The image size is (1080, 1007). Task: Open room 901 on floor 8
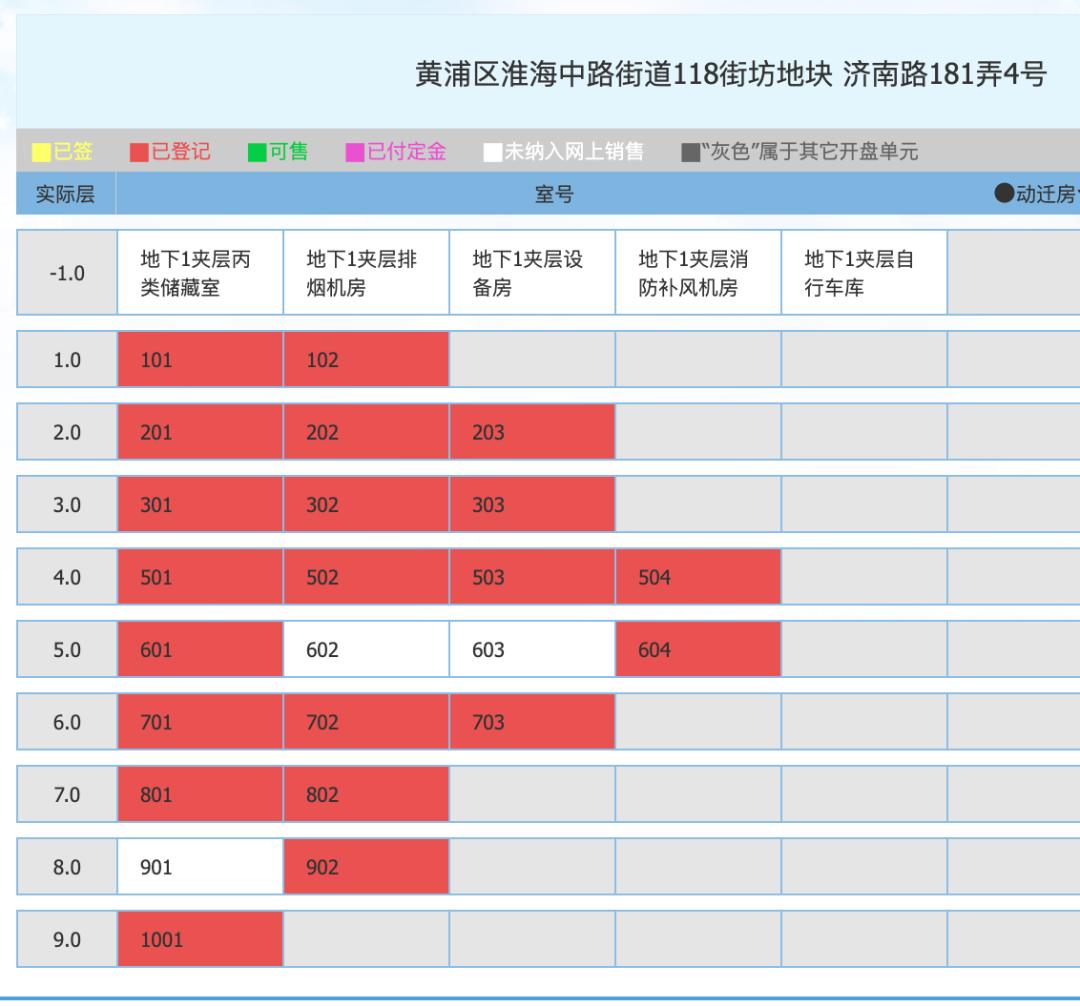pos(200,867)
